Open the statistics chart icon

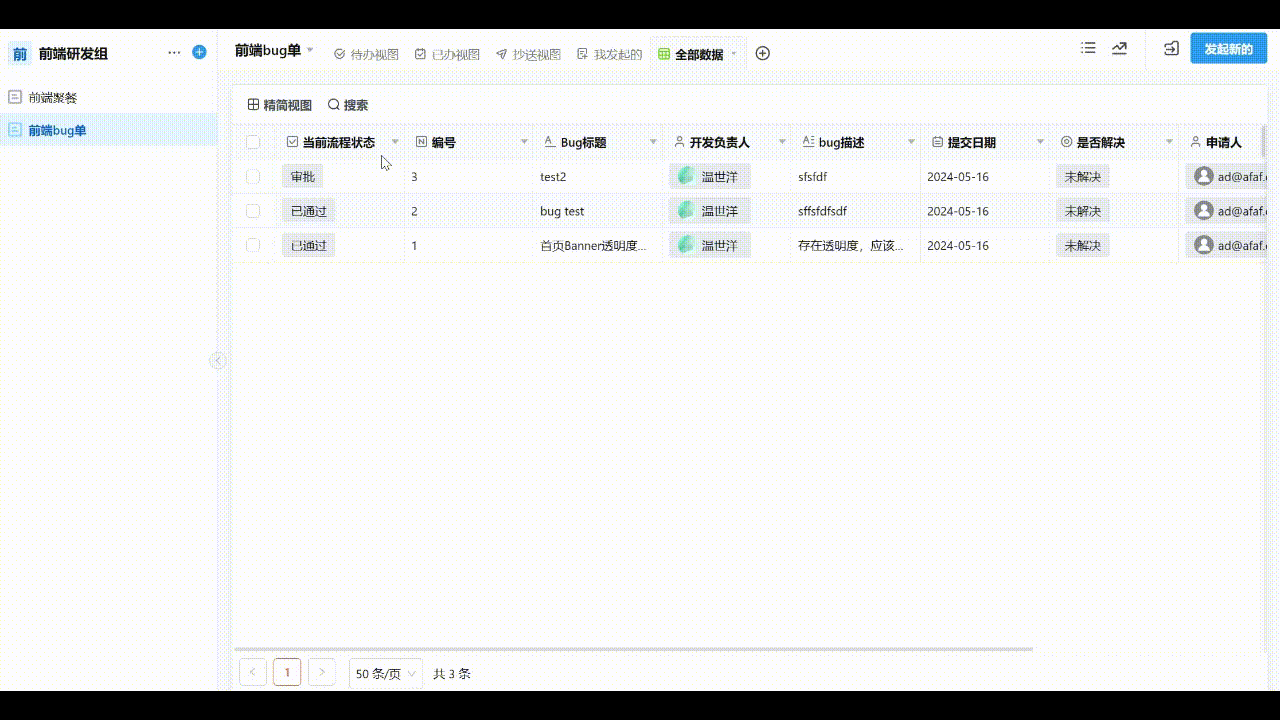pos(1119,47)
